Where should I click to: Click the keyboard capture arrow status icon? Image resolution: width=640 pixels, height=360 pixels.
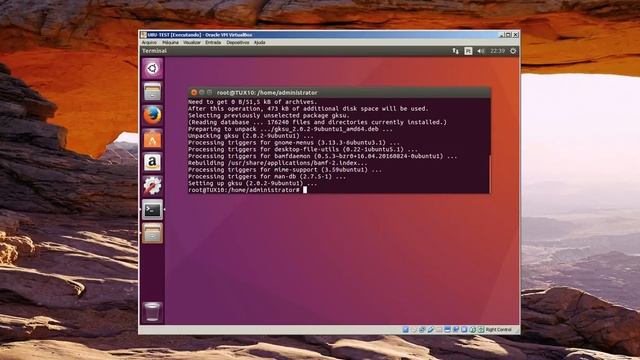[x=481, y=329]
